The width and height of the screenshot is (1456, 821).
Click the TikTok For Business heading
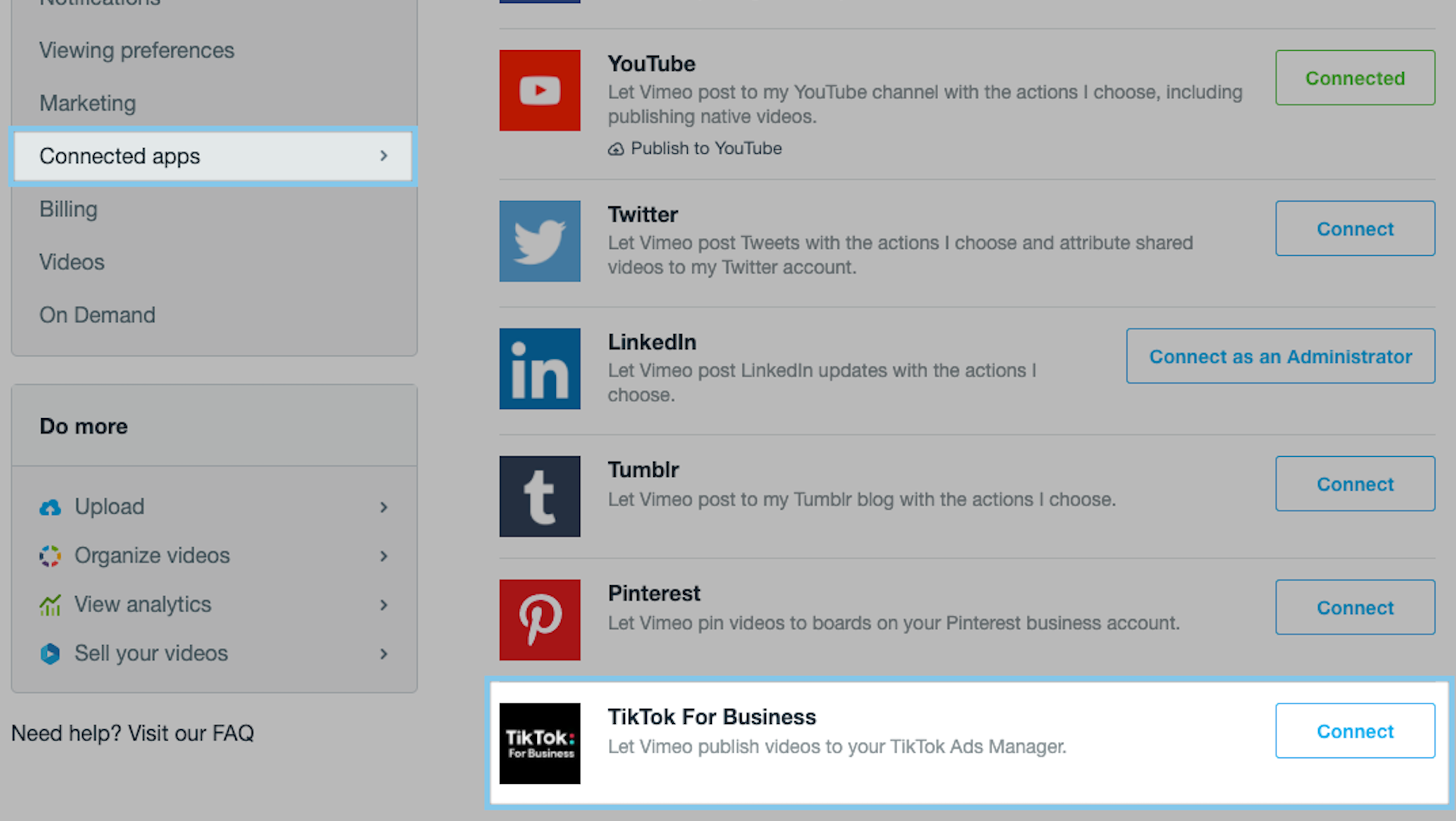(x=712, y=717)
